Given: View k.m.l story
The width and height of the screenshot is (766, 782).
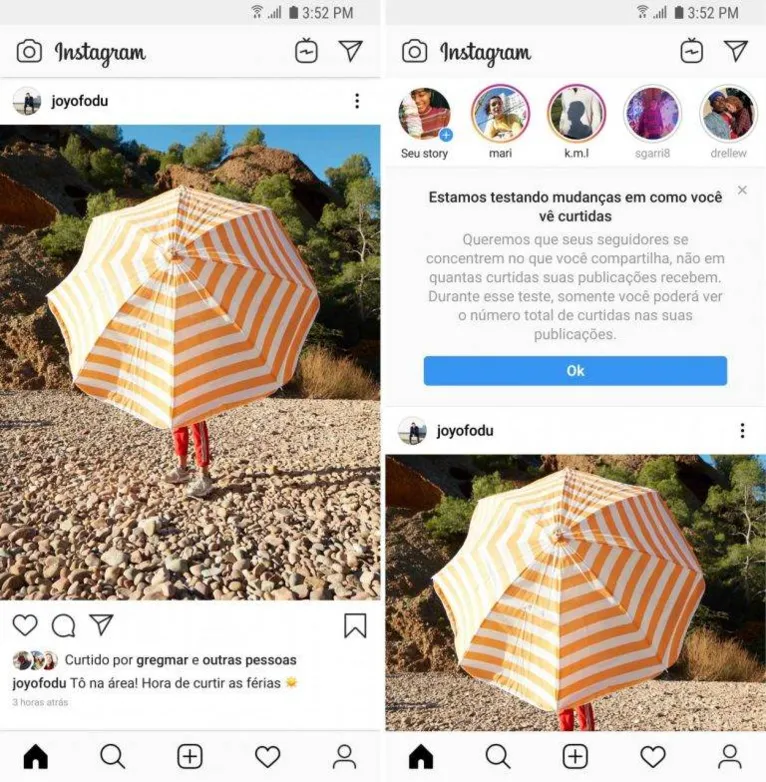Looking at the screenshot, I should pyautogui.click(x=576, y=114).
